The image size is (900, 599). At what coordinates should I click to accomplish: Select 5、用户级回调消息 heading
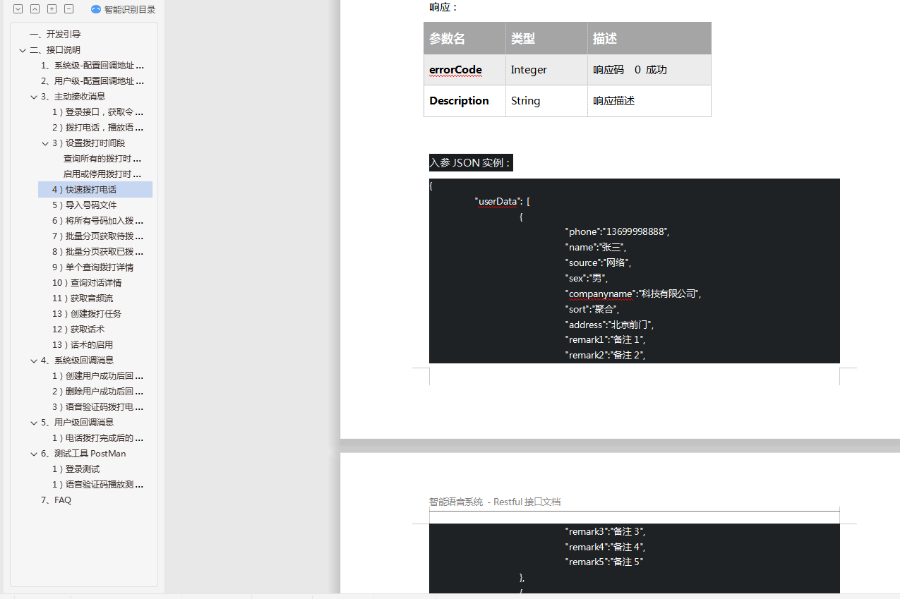[x=77, y=422]
